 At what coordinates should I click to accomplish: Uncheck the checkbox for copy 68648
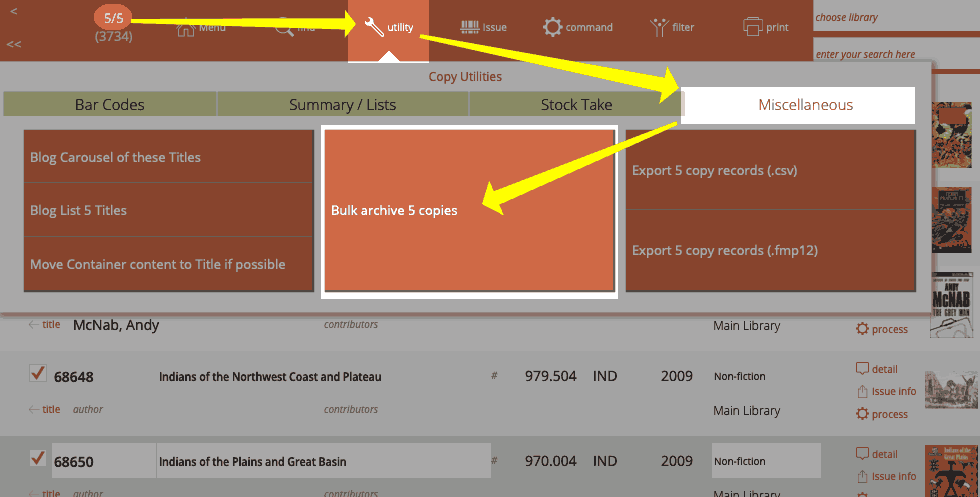(37, 374)
